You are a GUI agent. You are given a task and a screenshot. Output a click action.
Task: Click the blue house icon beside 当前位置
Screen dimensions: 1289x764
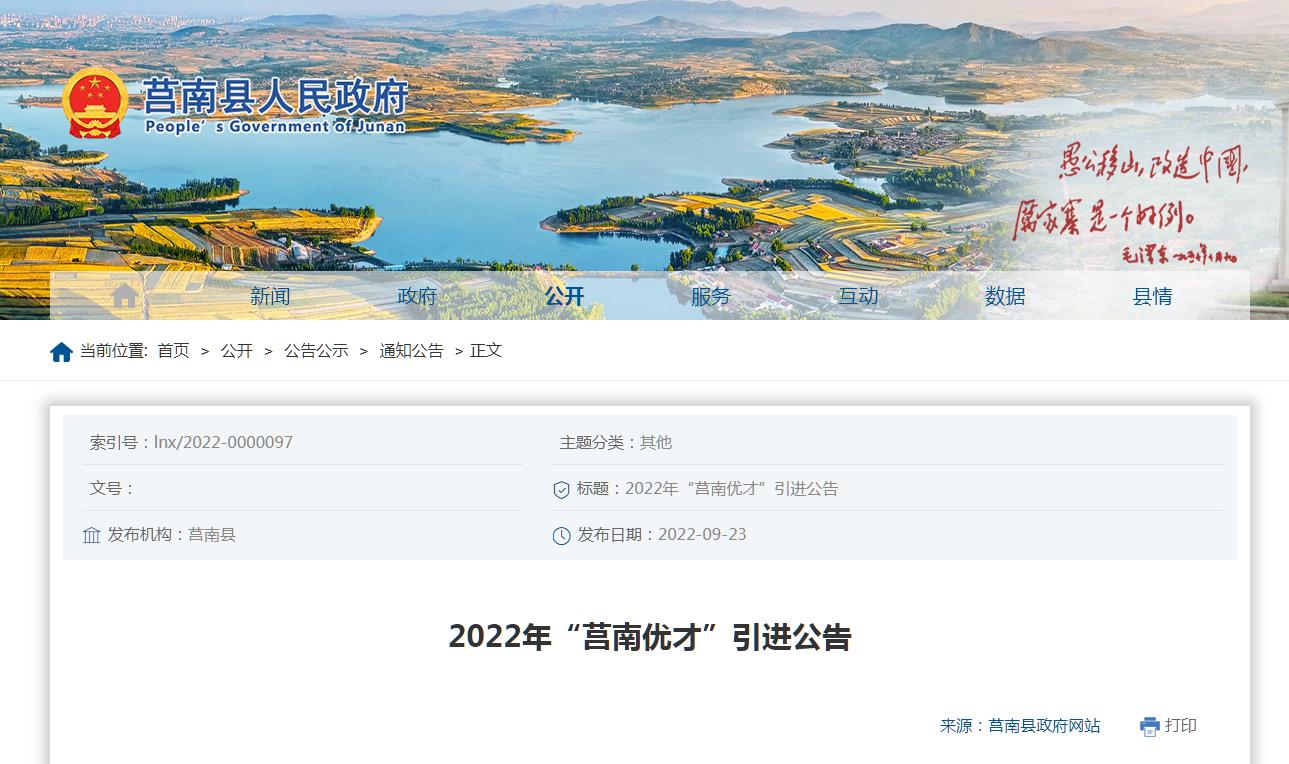click(x=61, y=352)
